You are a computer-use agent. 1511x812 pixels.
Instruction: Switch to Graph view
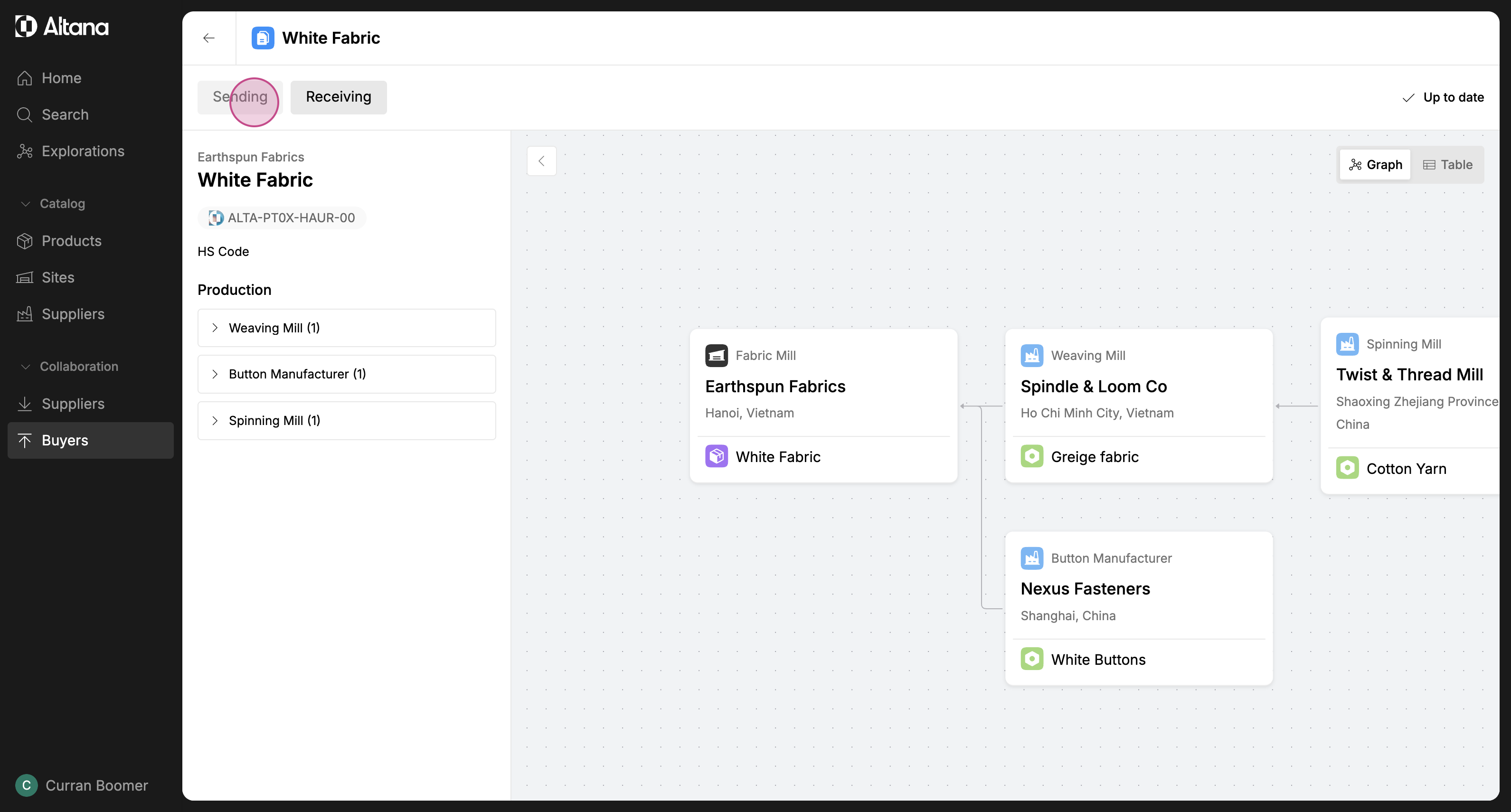1375,165
